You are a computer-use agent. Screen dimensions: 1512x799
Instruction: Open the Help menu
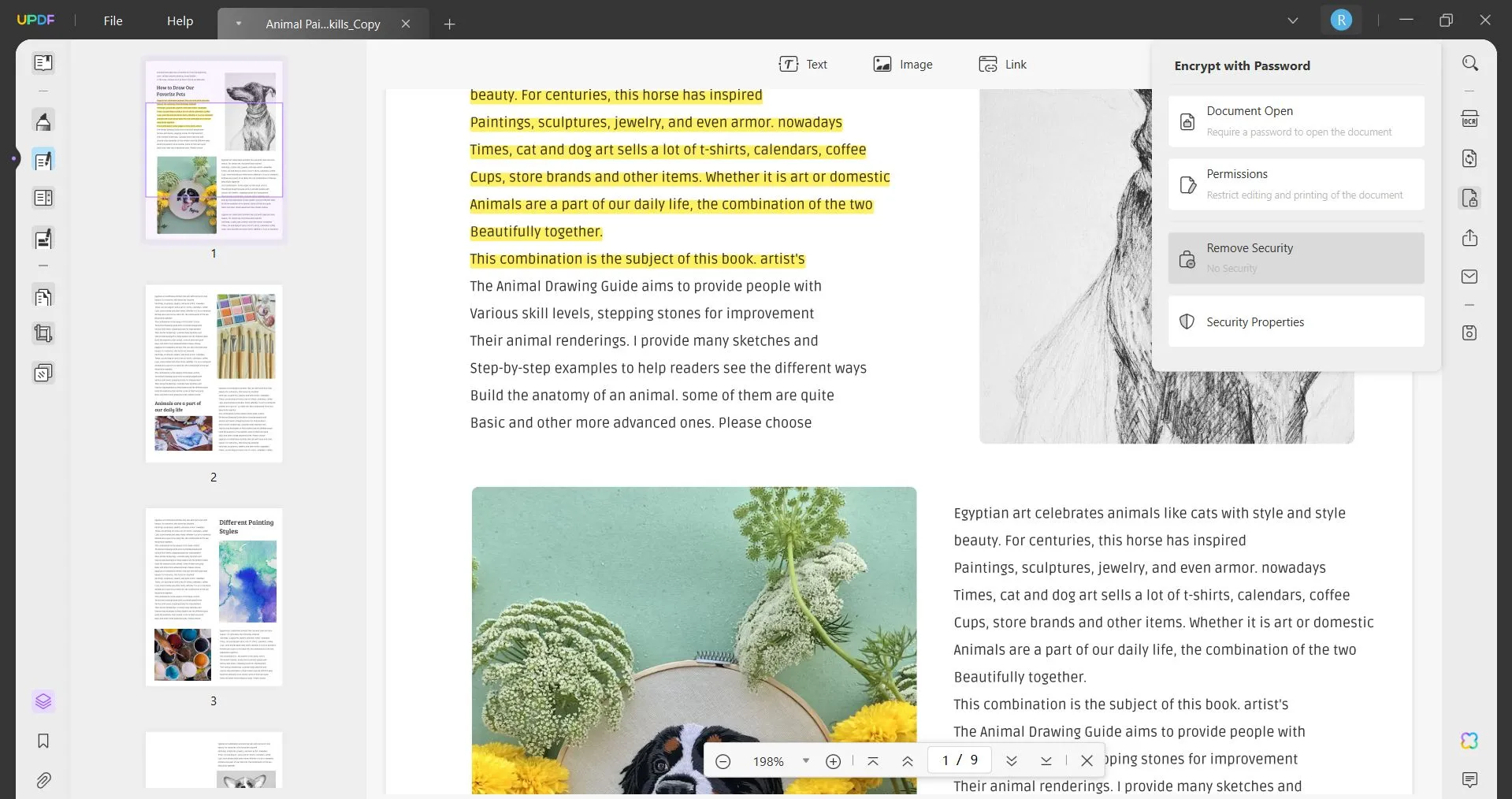[180, 21]
